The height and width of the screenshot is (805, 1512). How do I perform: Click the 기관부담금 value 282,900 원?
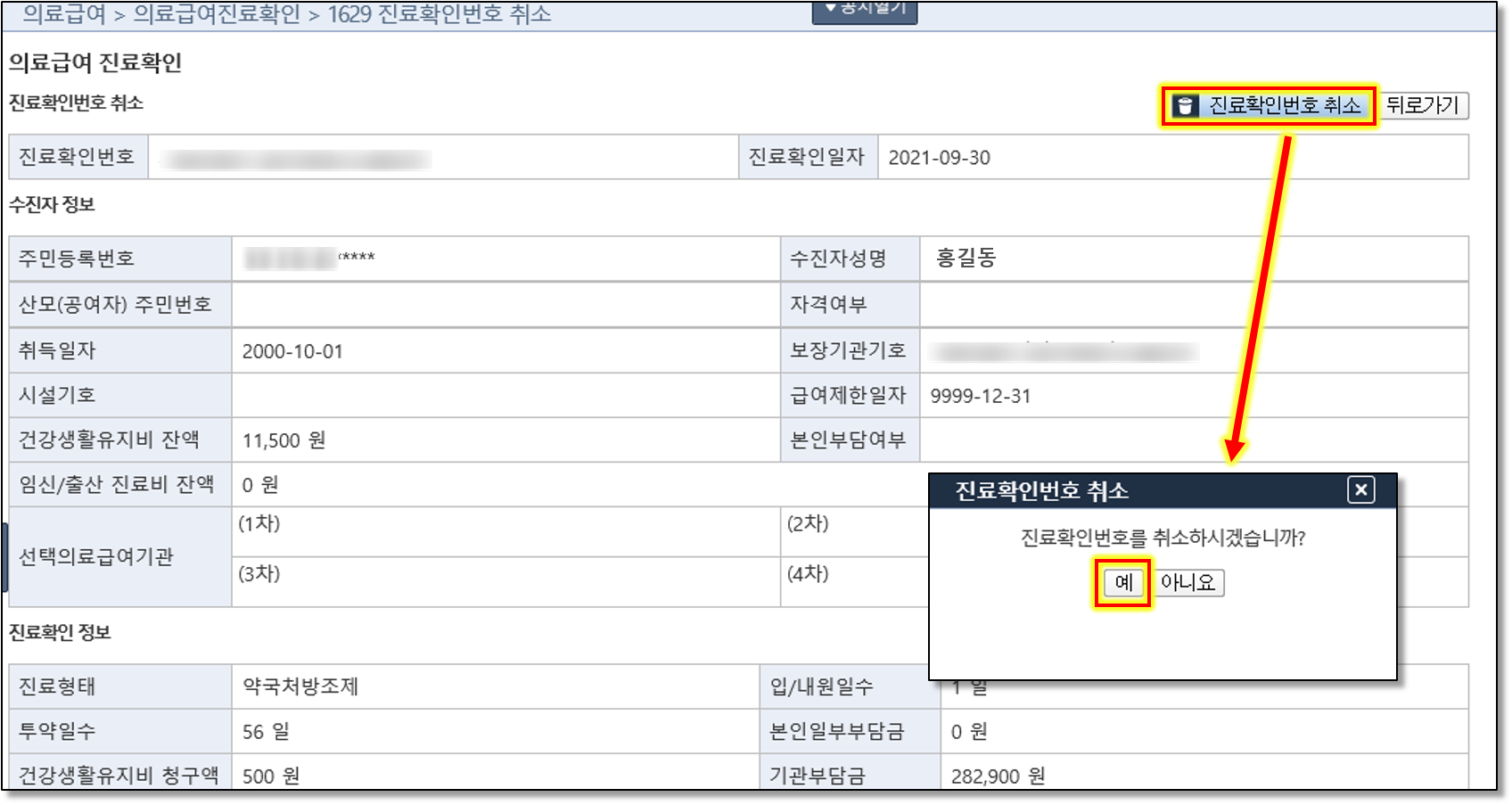pyautogui.click(x=998, y=776)
